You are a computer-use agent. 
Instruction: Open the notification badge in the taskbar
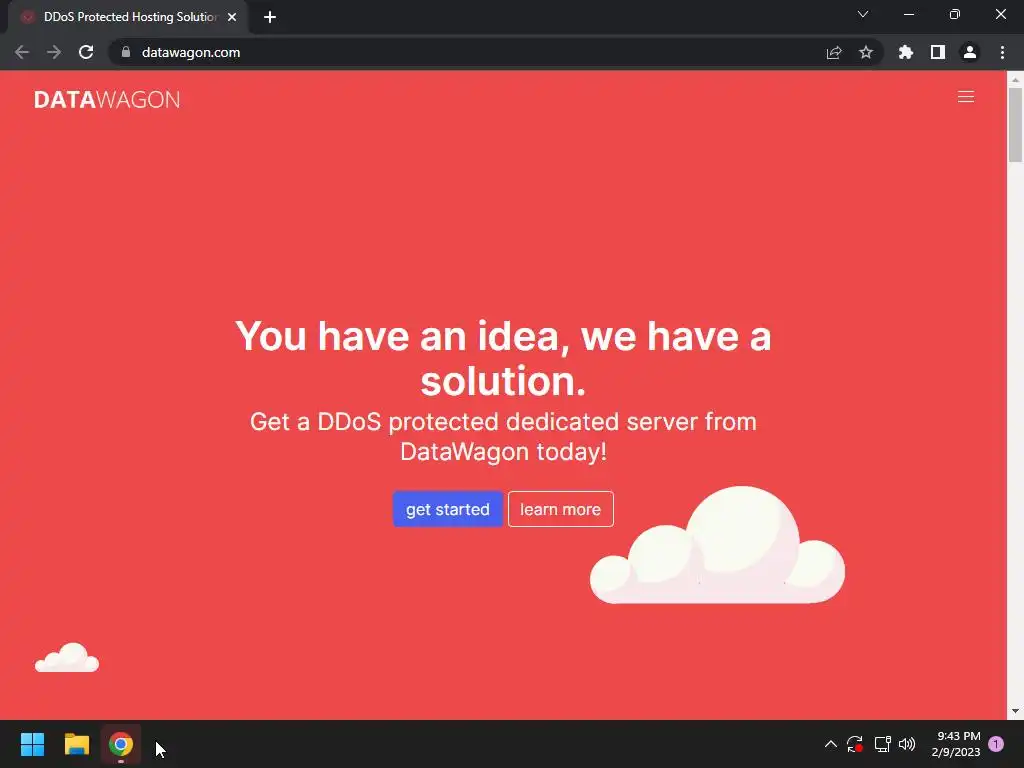pos(996,744)
